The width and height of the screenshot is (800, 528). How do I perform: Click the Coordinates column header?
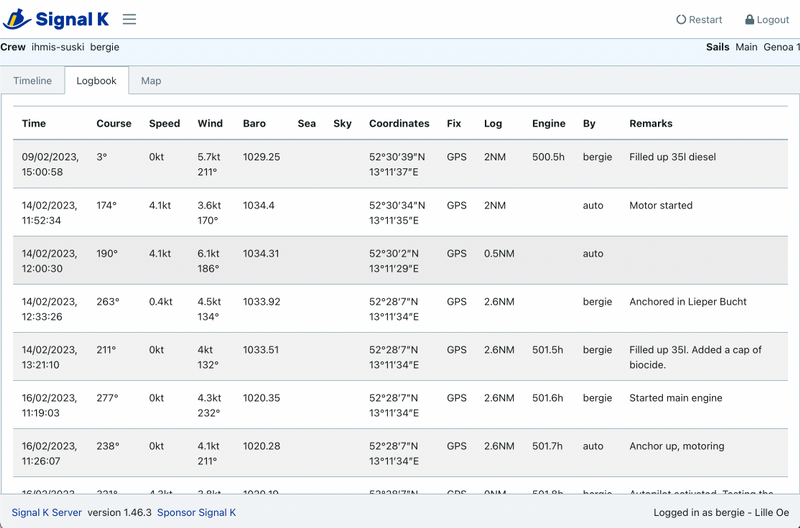[x=399, y=124]
